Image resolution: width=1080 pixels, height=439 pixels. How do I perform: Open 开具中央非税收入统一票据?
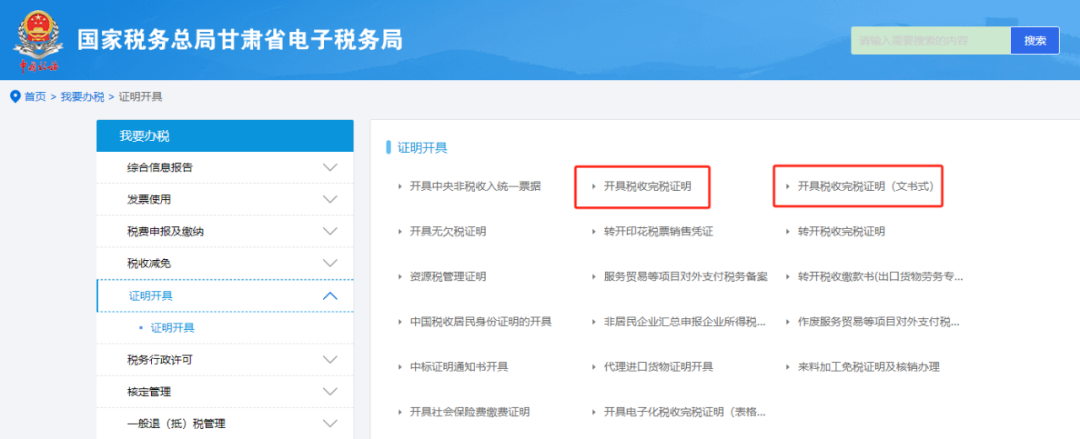(475, 186)
